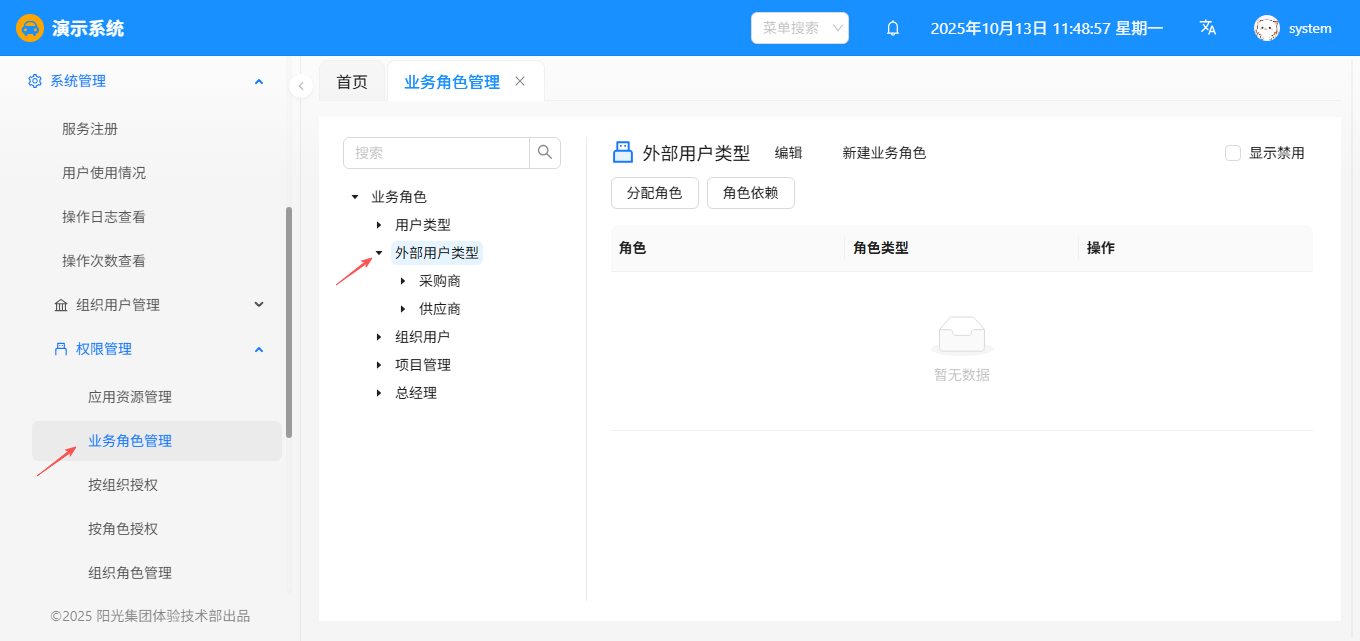Click the sidebar vertical scrollbar
This screenshot has width=1360, height=641.
(x=289, y=320)
